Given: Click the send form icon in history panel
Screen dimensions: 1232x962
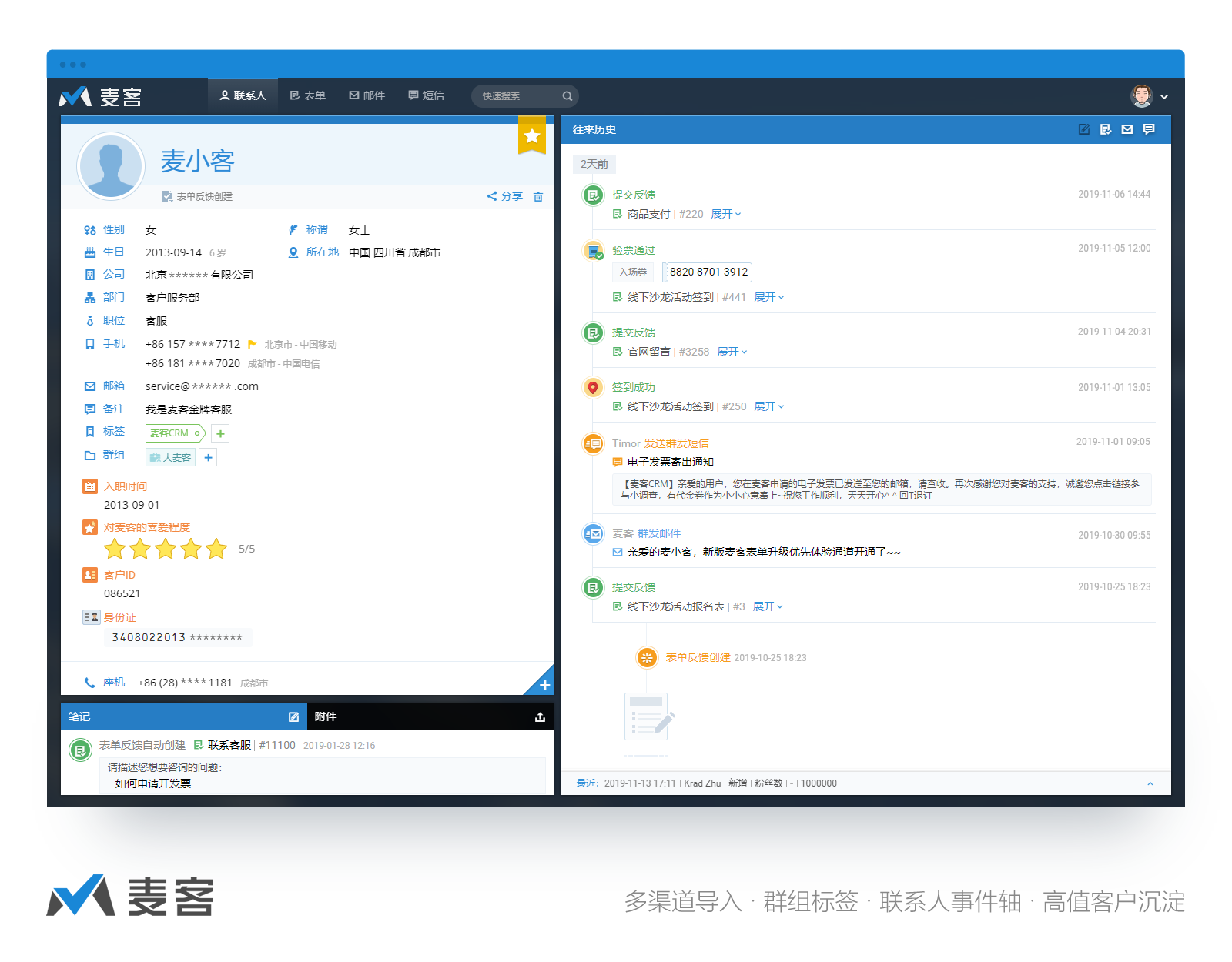Looking at the screenshot, I should [x=1105, y=129].
